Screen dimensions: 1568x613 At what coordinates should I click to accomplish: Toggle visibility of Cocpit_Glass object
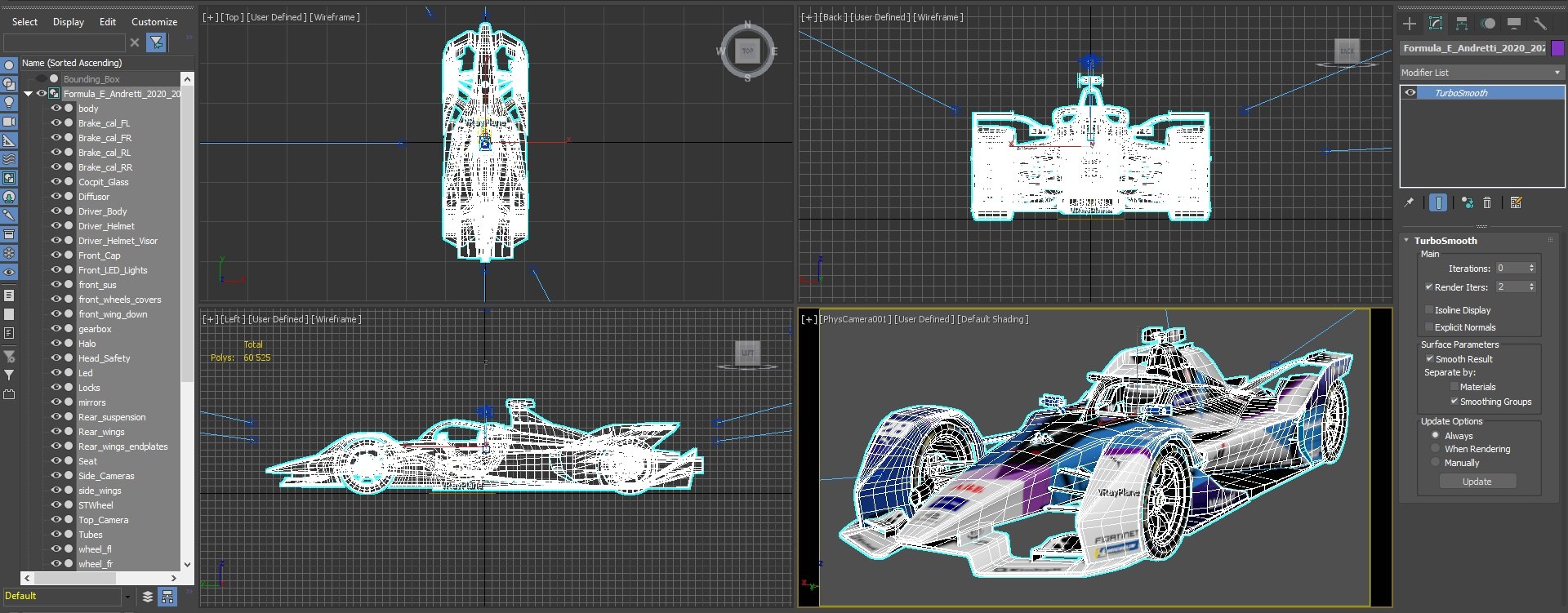56,182
